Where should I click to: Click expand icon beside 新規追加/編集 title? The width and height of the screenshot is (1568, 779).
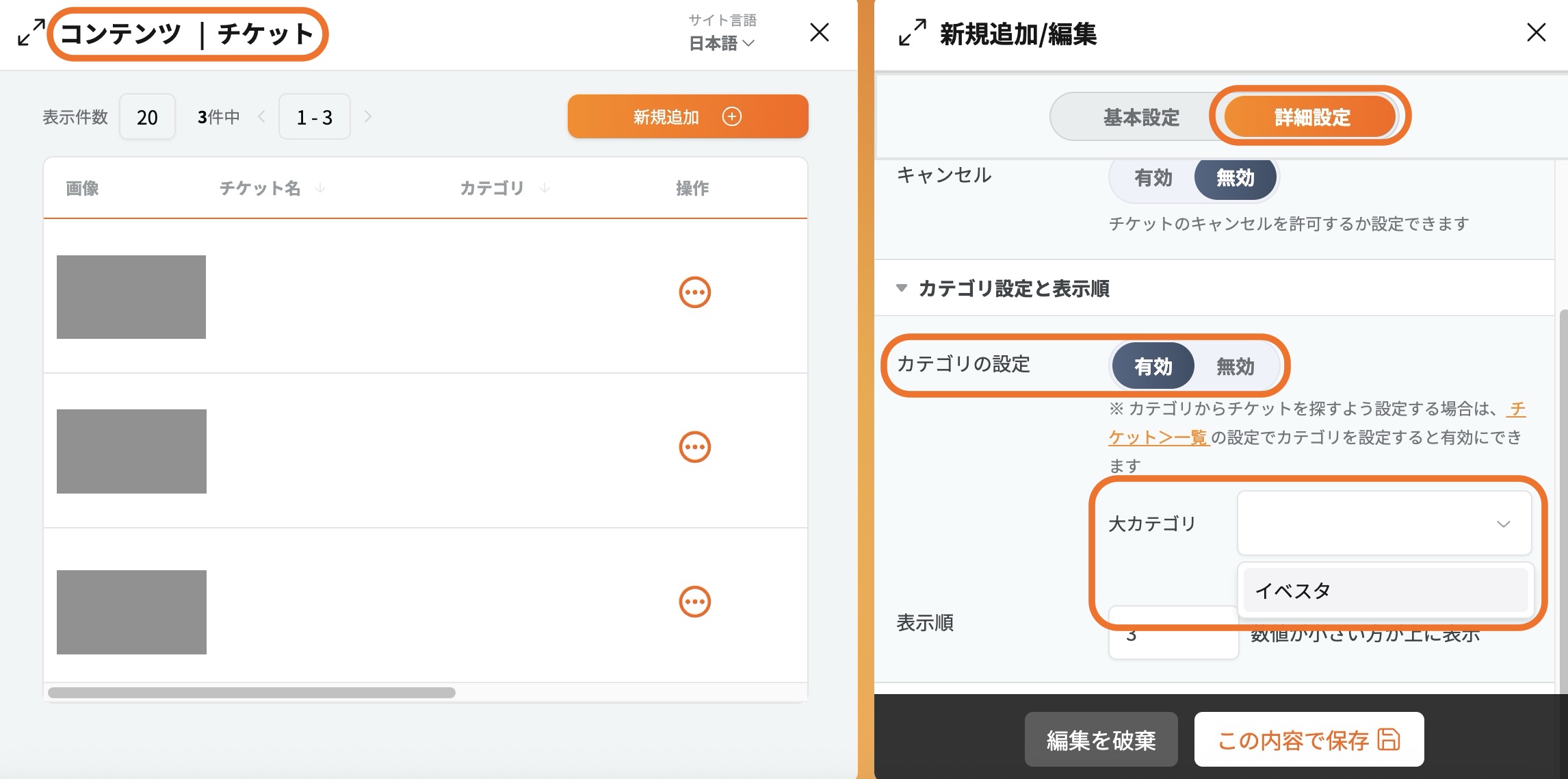(x=912, y=33)
